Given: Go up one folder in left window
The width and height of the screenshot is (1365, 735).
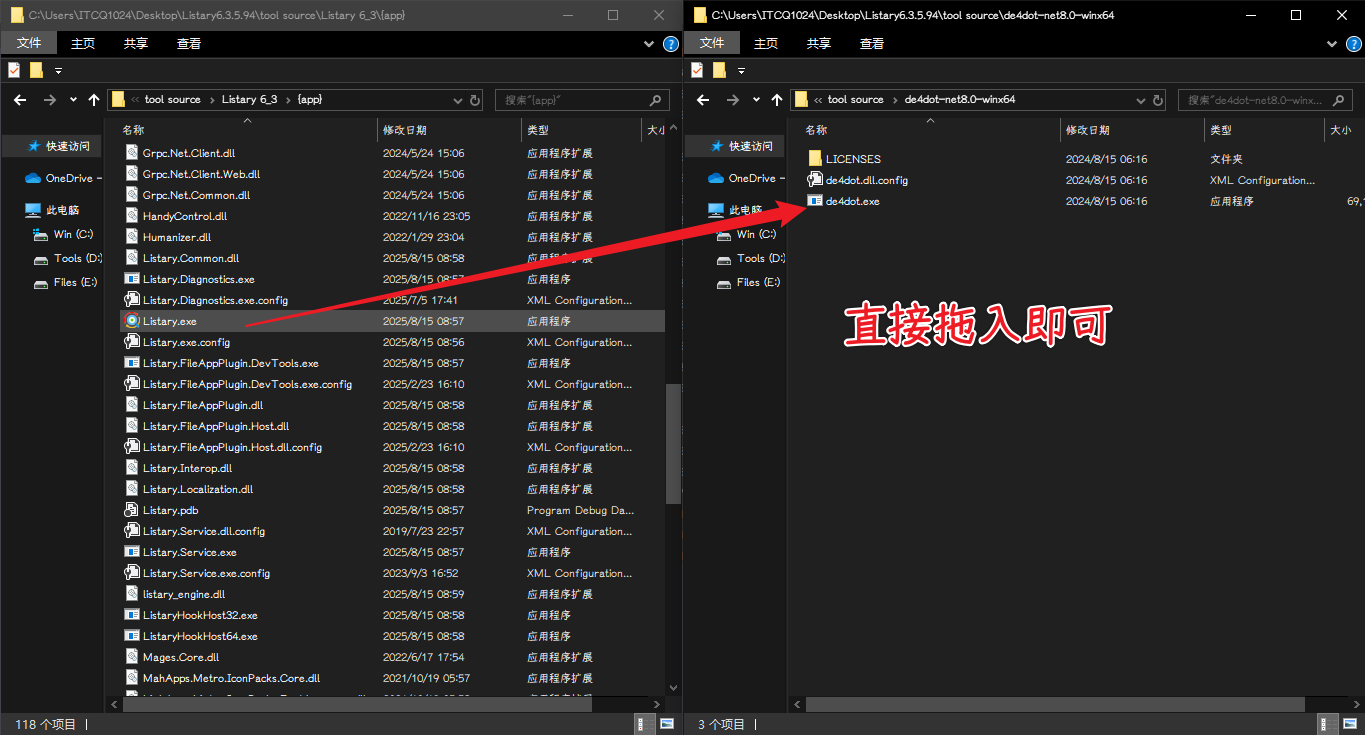Looking at the screenshot, I should [94, 100].
